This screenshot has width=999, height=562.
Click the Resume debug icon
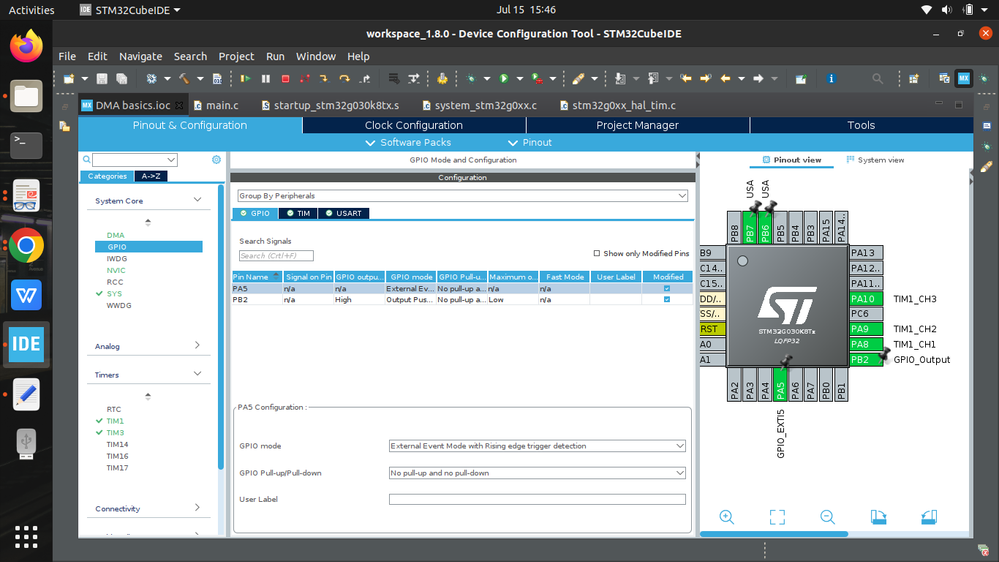tap(245, 78)
